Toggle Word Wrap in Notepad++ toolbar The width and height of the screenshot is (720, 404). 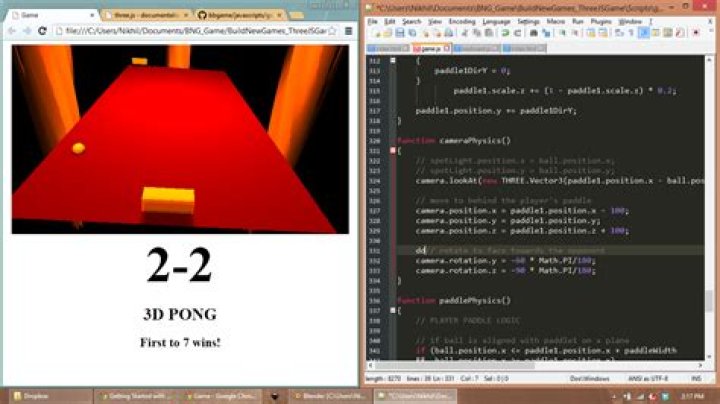pos(619,33)
